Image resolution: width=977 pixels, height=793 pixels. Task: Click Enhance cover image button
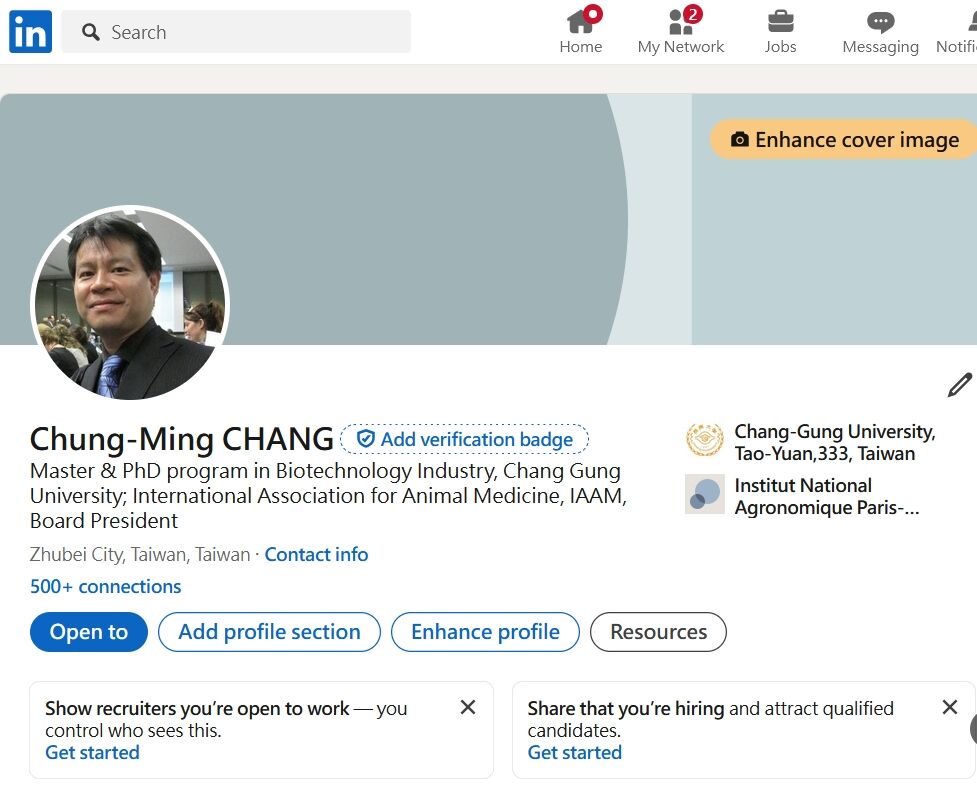coord(844,140)
